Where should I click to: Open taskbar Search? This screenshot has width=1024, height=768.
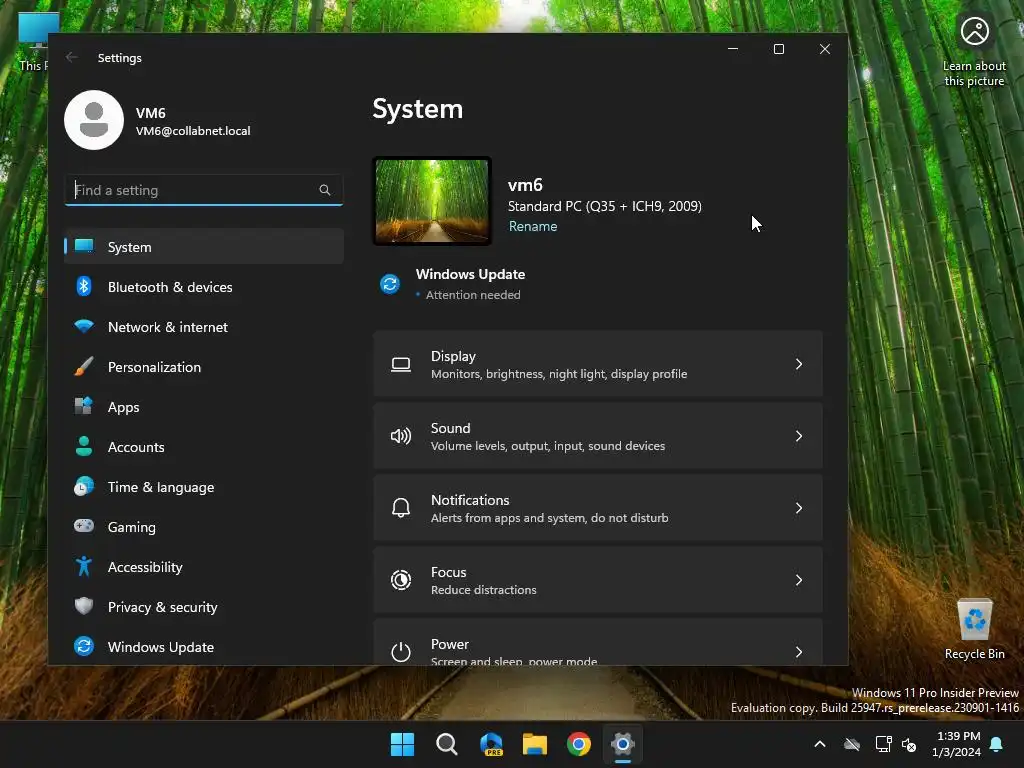click(x=447, y=744)
